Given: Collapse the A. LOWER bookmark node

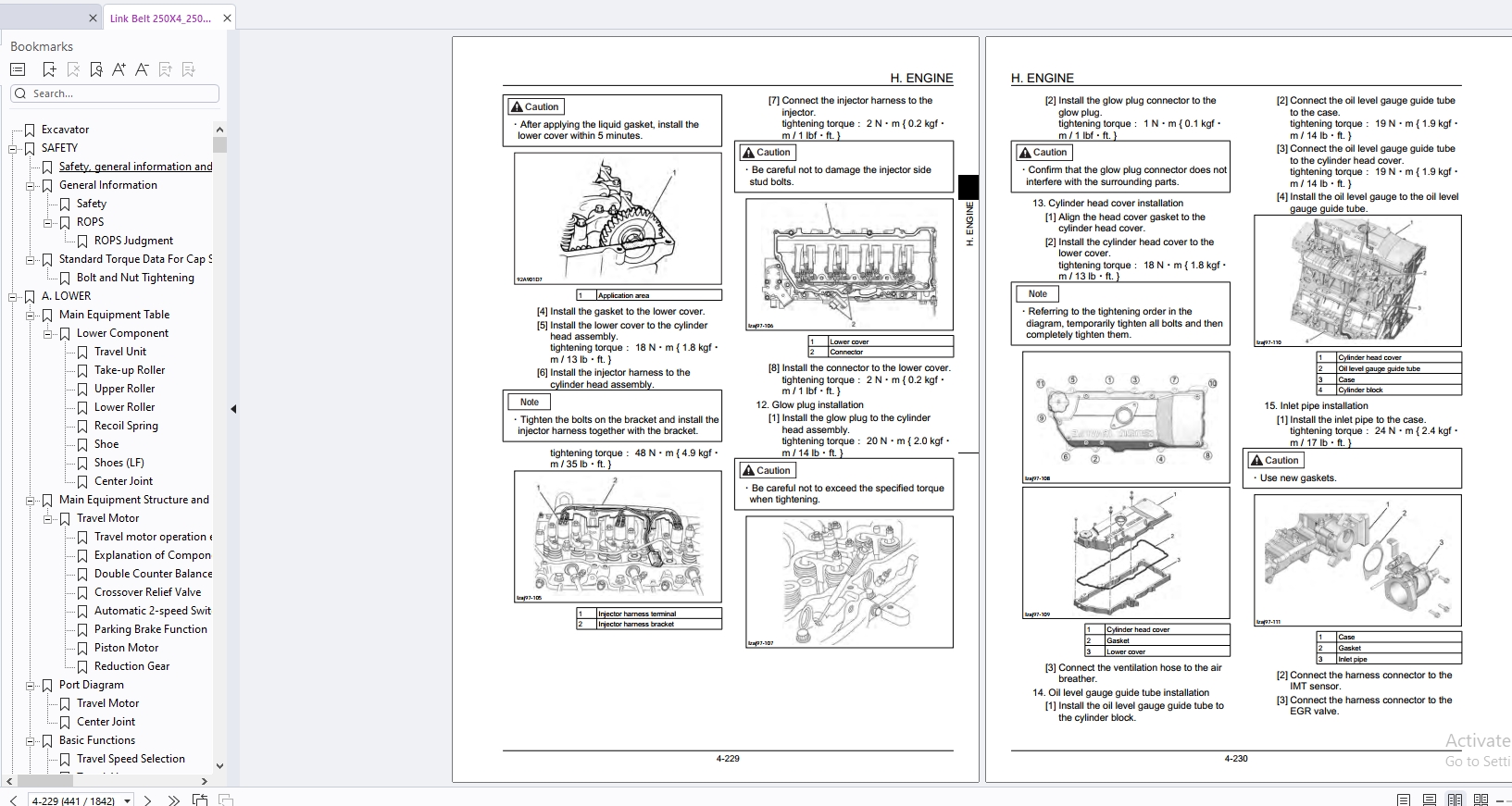Looking at the screenshot, I should pyautogui.click(x=14, y=296).
